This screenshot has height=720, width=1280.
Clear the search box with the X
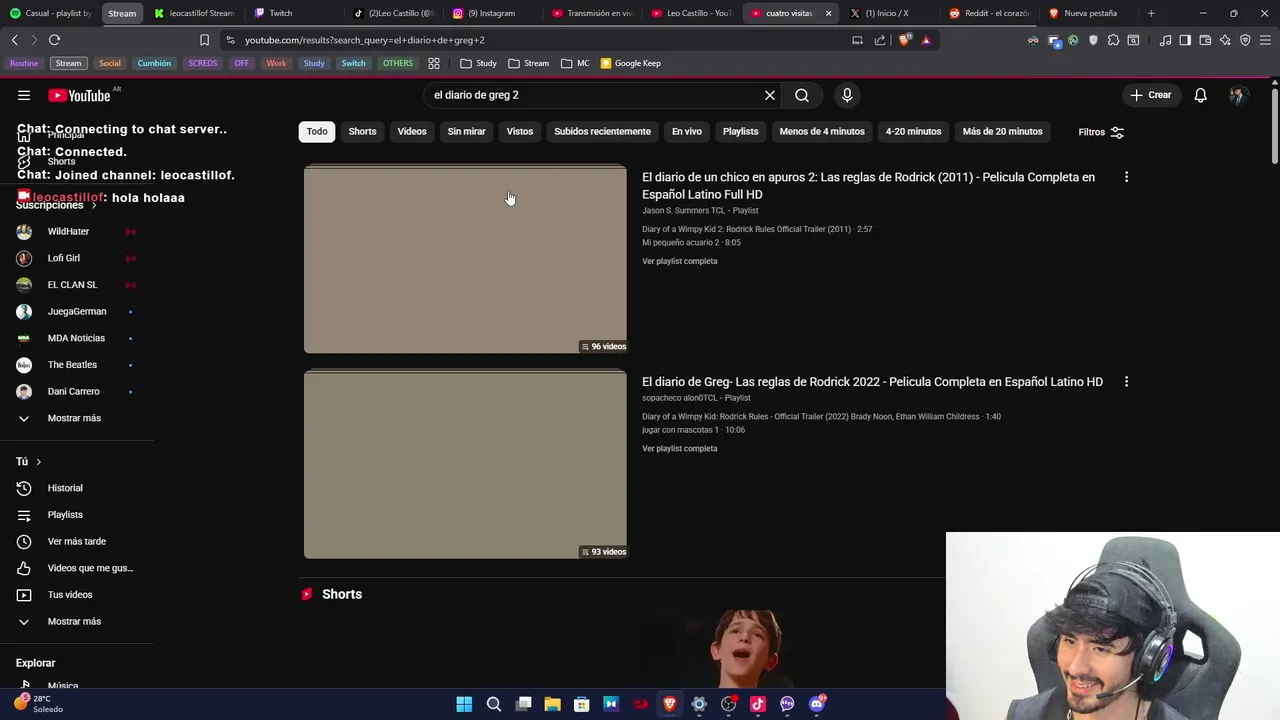[x=770, y=95]
